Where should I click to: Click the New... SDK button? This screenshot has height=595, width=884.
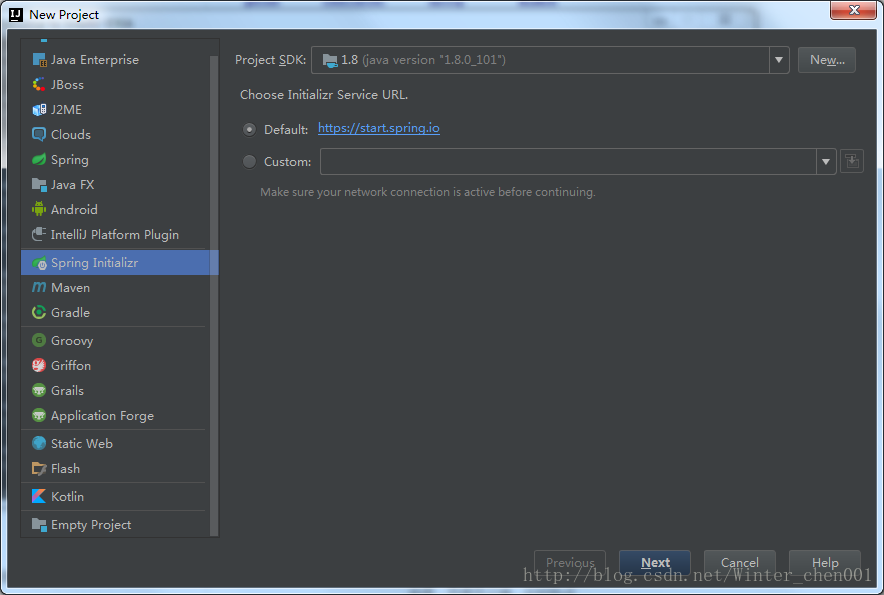pos(826,60)
